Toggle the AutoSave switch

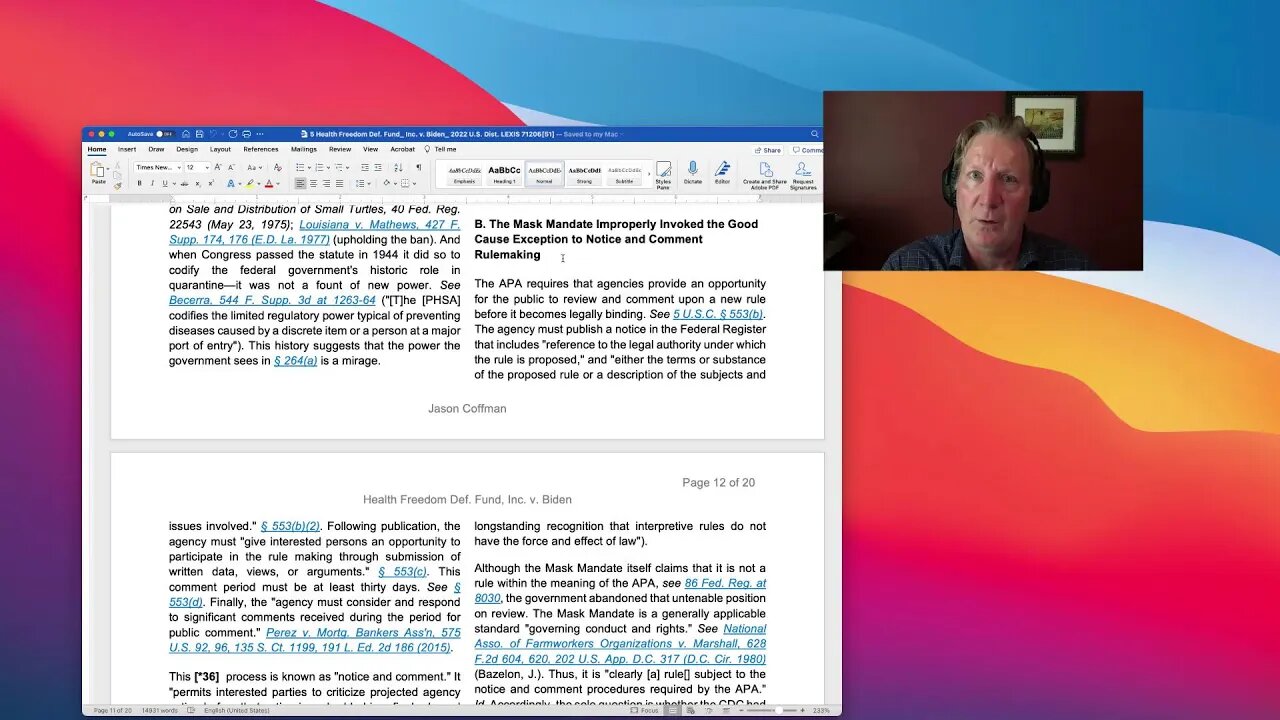(164, 134)
